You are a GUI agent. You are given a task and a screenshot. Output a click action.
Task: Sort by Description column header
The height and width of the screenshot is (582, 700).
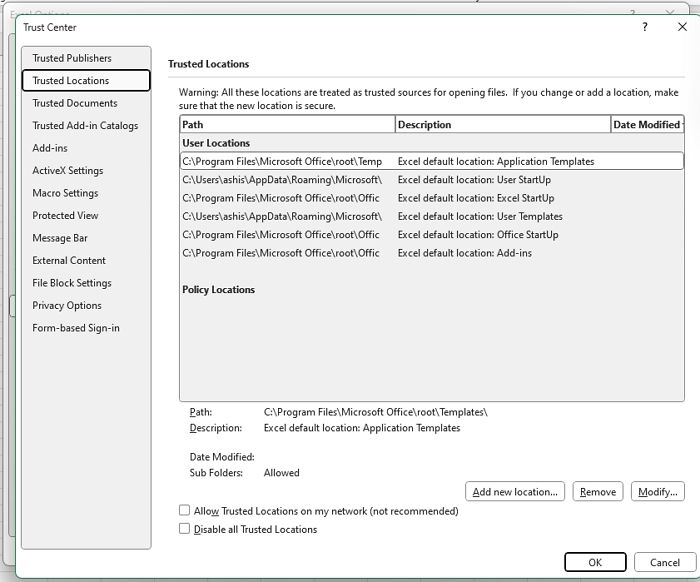click(x=503, y=125)
